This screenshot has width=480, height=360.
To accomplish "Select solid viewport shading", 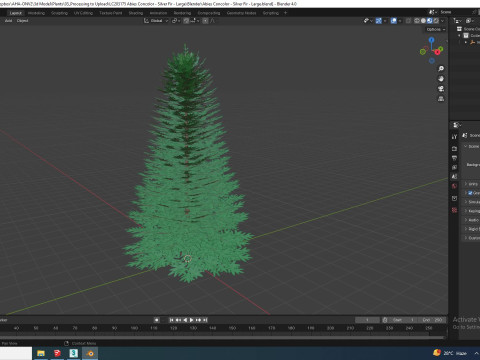I will [x=423, y=21].
